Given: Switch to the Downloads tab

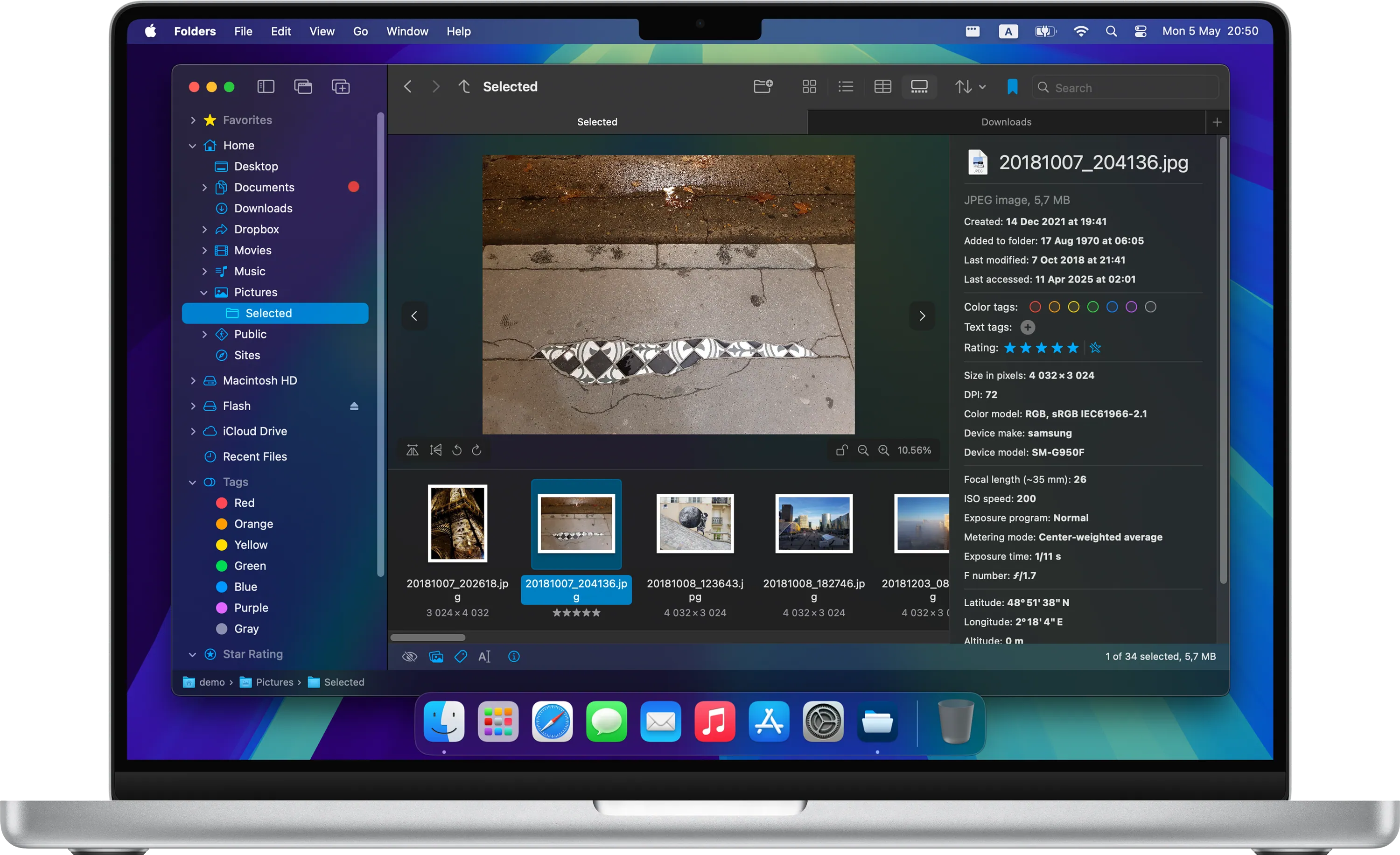Looking at the screenshot, I should pos(1006,122).
